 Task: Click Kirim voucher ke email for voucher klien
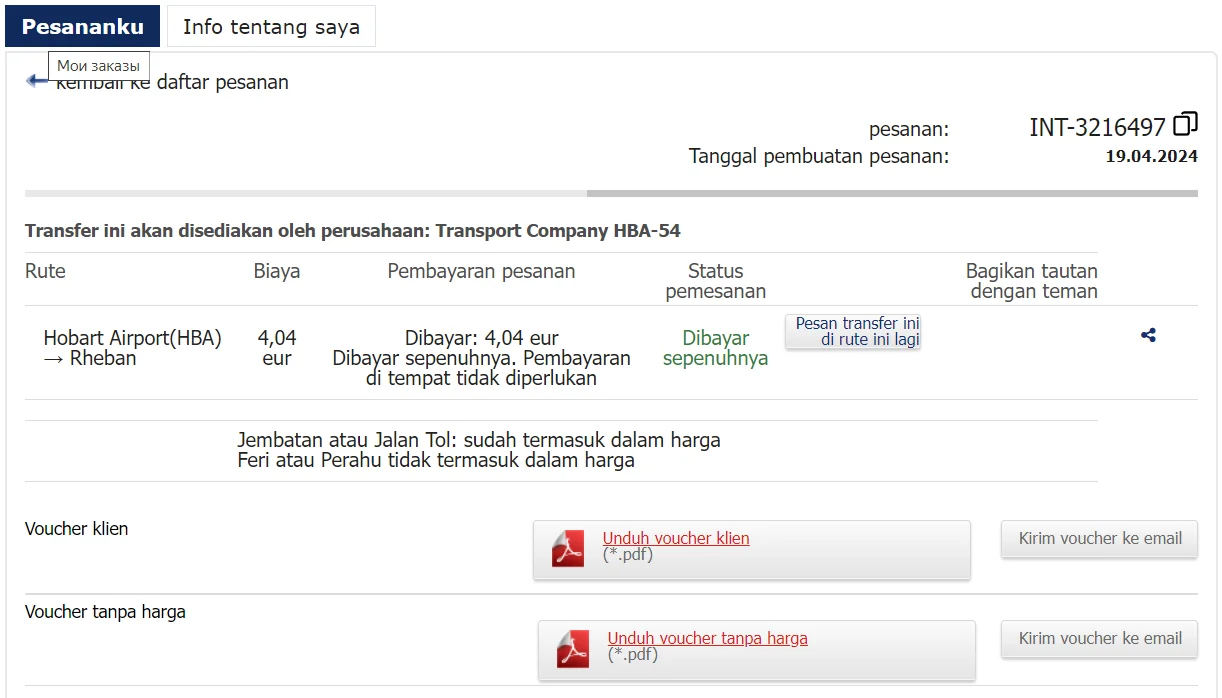(1099, 539)
